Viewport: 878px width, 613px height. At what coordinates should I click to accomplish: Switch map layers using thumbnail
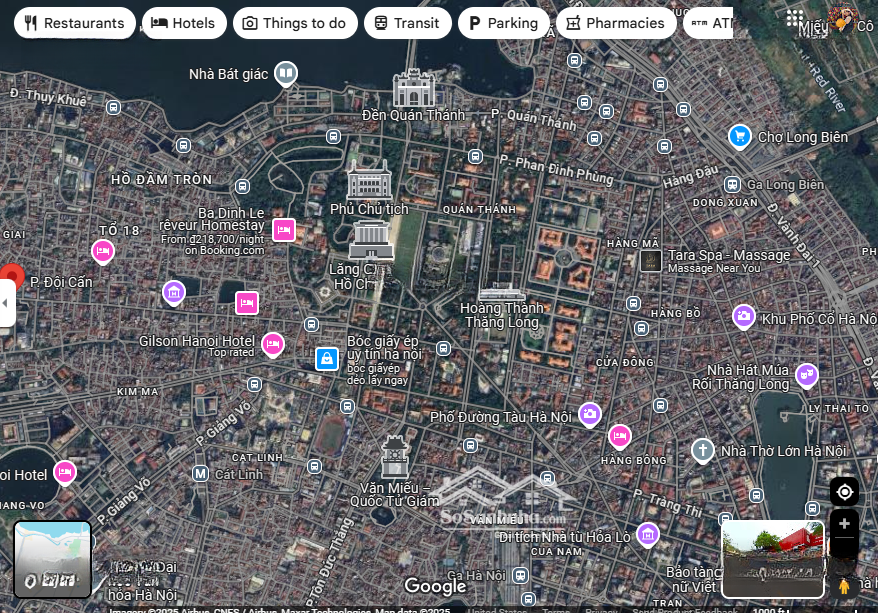(53, 559)
